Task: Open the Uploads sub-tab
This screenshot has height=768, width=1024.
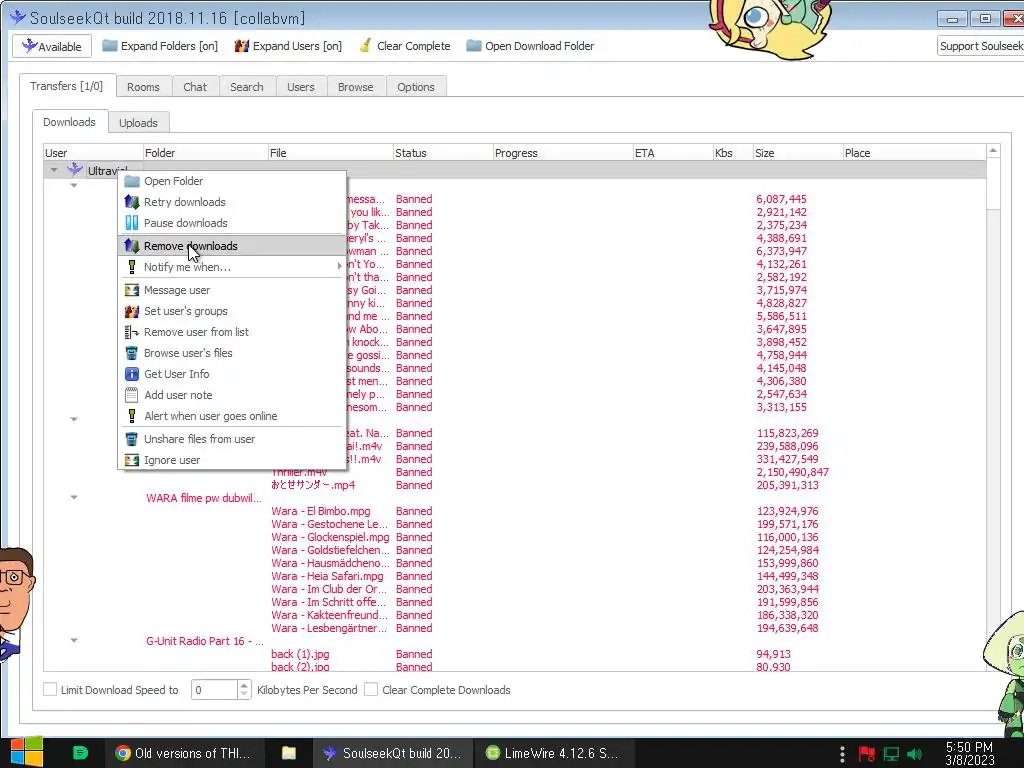Action: (138, 123)
